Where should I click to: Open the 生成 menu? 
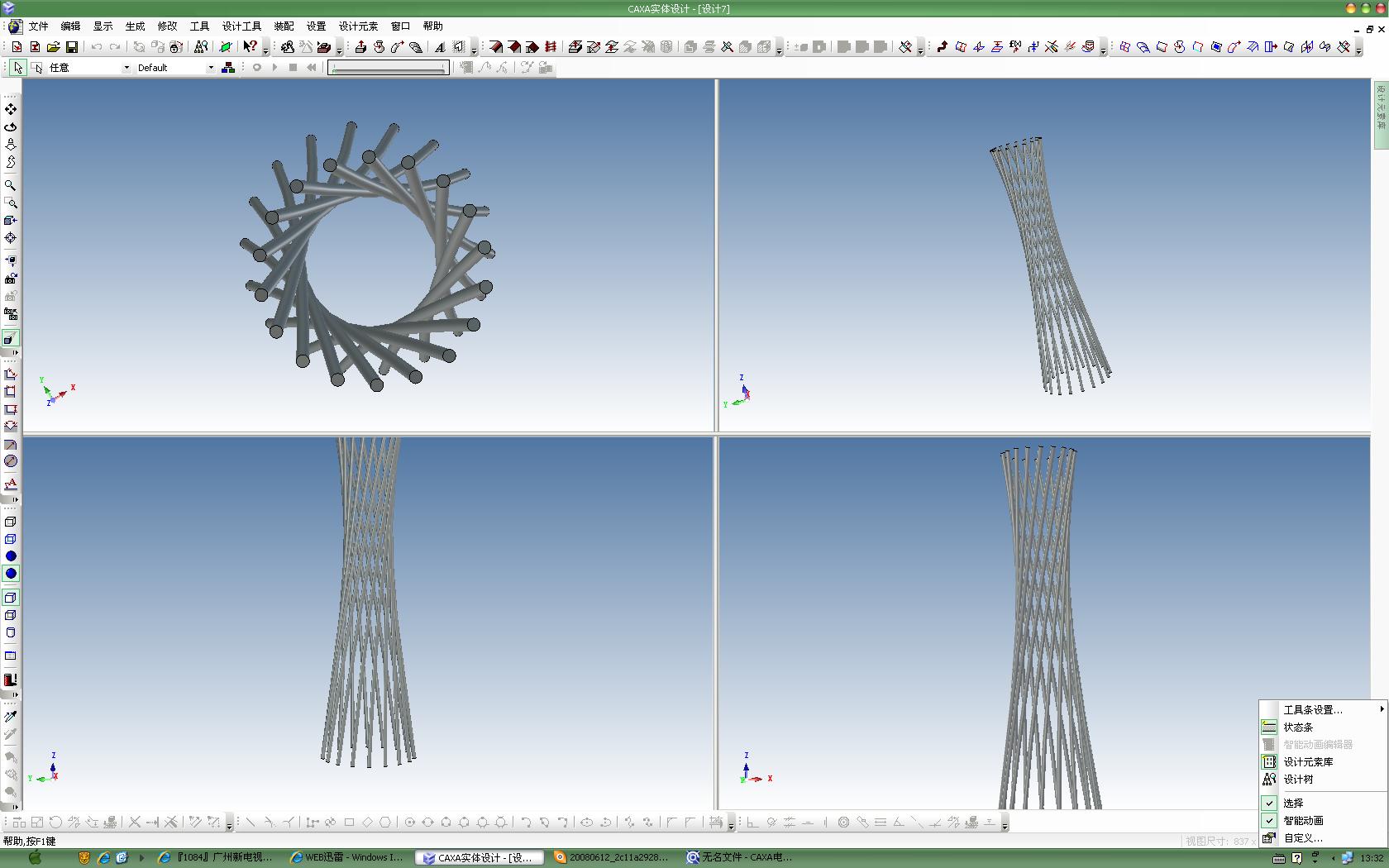coord(135,26)
